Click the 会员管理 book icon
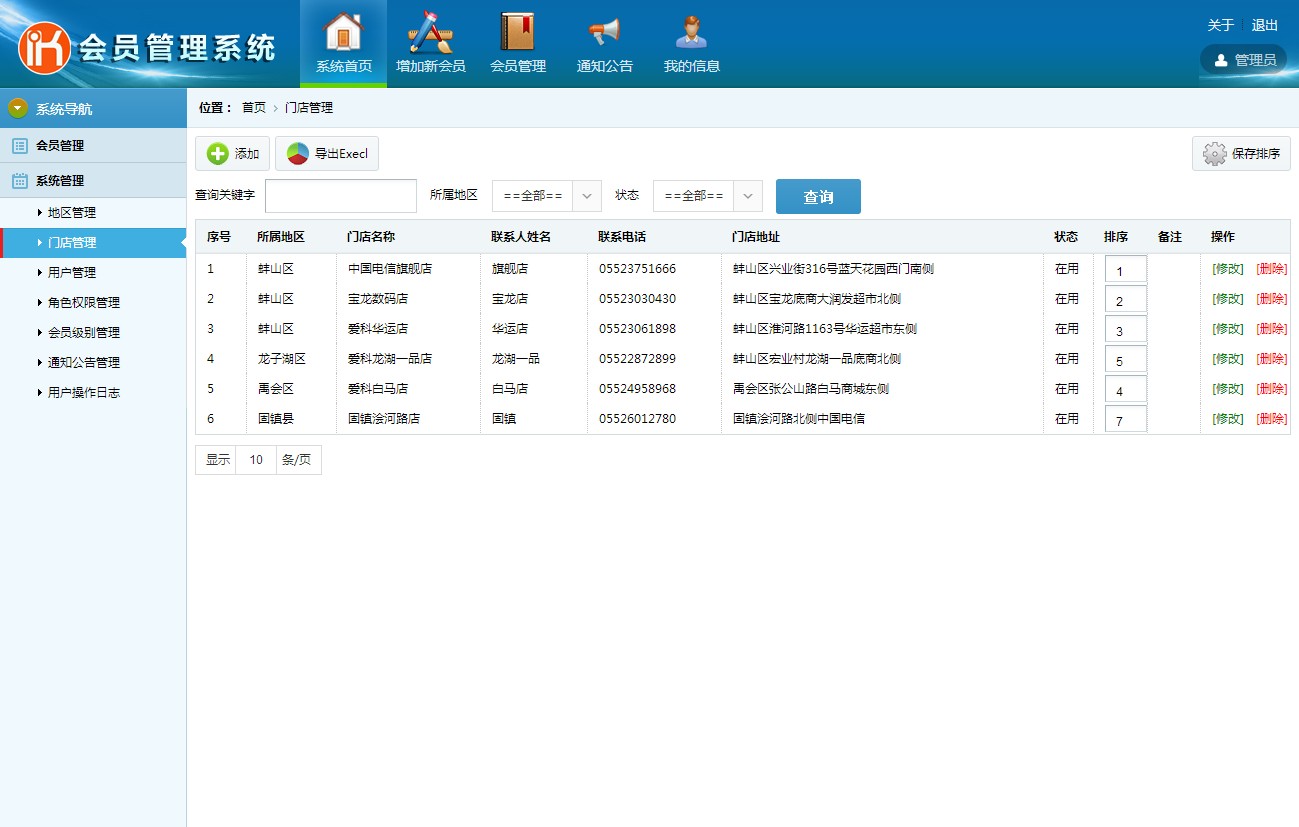This screenshot has height=827, width=1299. point(517,32)
